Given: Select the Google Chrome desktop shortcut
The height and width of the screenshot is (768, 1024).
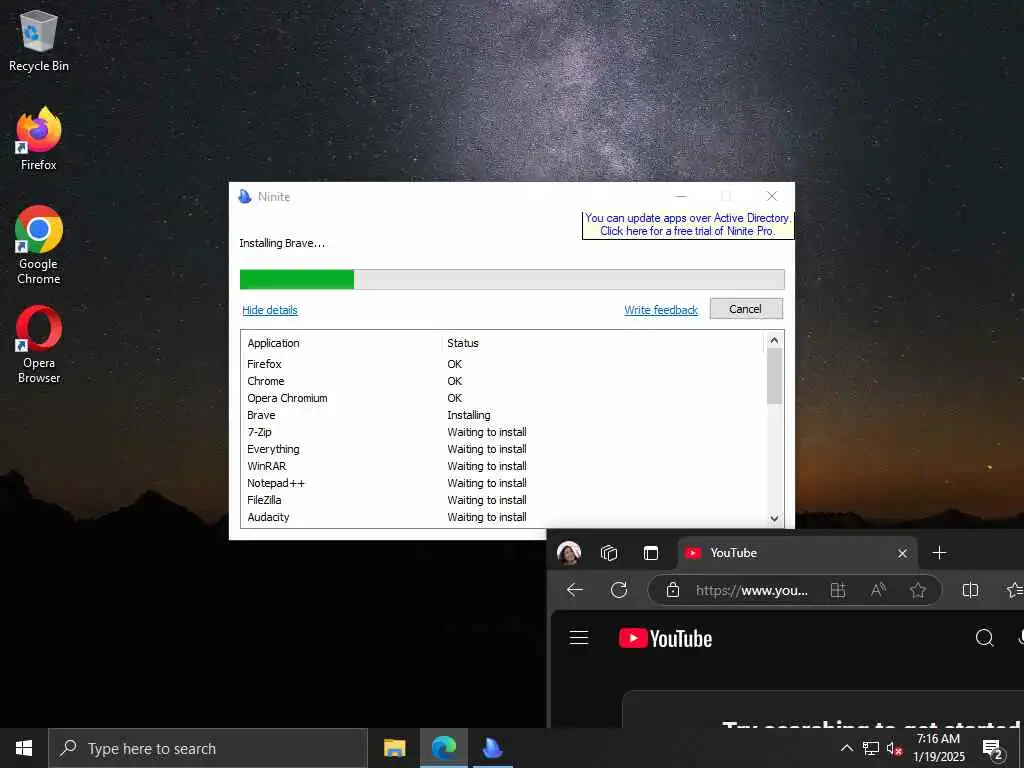Looking at the screenshot, I should point(39,246).
